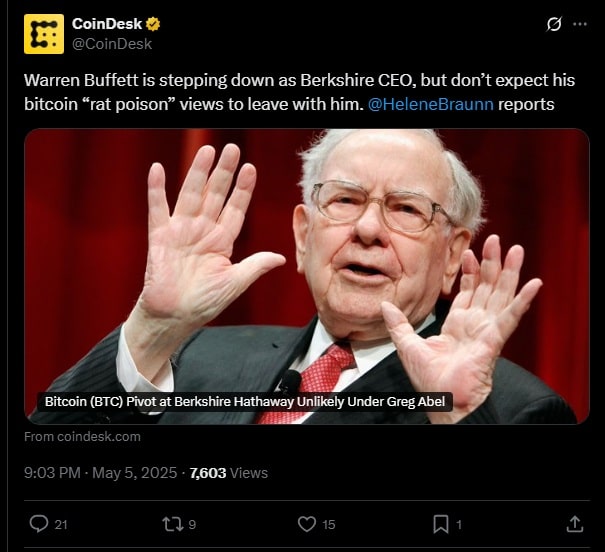Share the post with upload arrow icon
Viewport: 605px width, 552px height.
pyautogui.click(x=575, y=524)
